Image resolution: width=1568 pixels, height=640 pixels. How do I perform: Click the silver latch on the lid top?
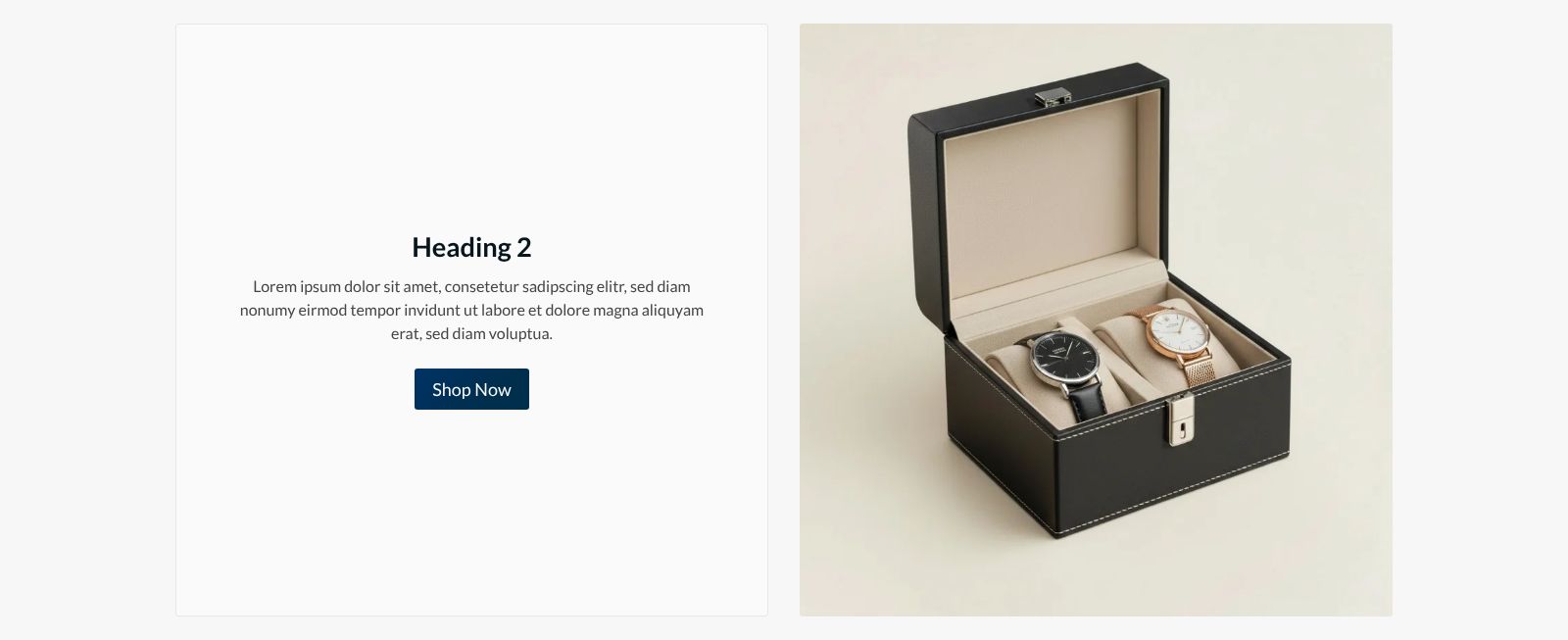click(x=1053, y=97)
